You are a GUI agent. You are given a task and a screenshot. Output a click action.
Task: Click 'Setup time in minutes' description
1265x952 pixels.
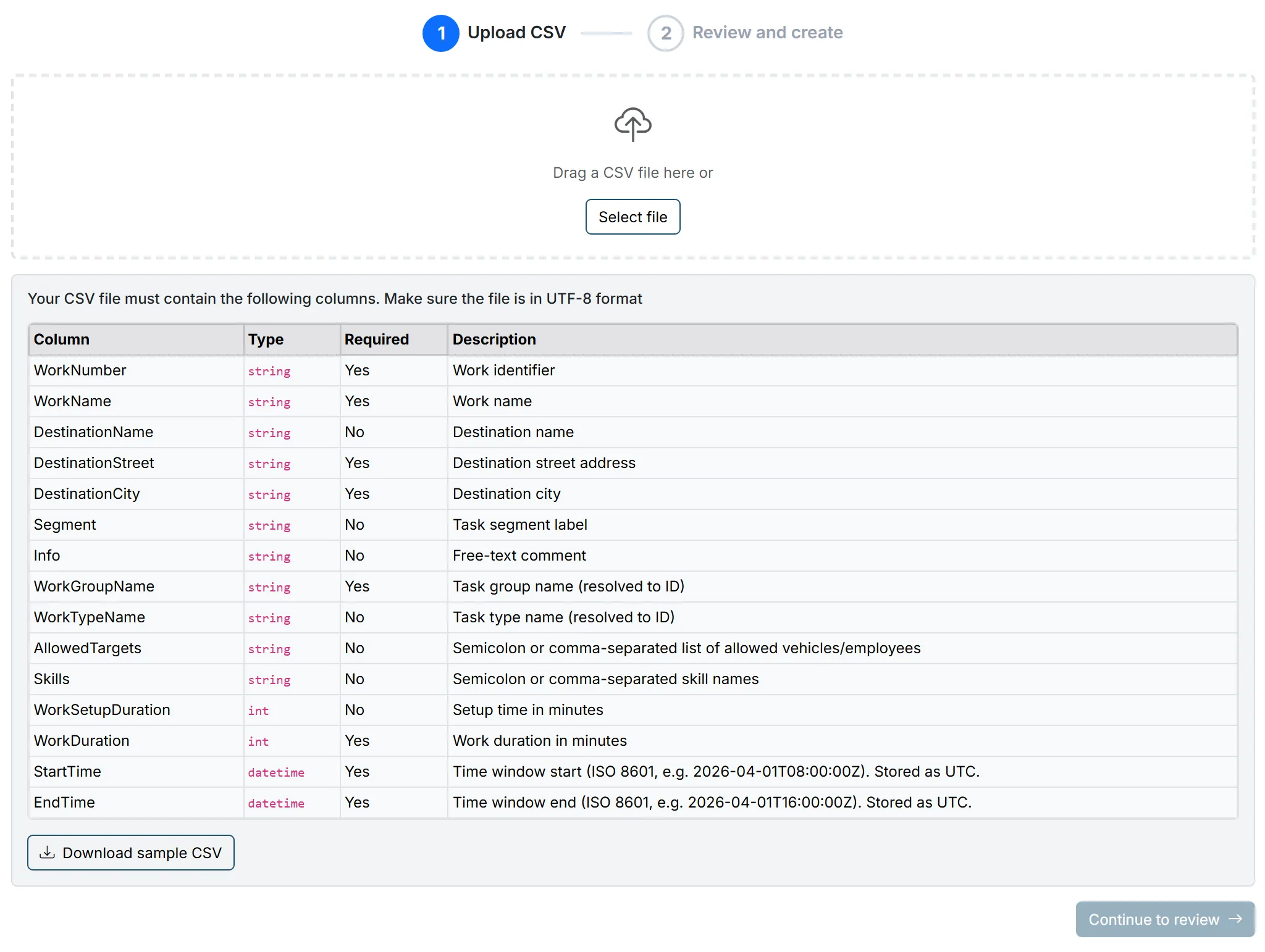[527, 710]
